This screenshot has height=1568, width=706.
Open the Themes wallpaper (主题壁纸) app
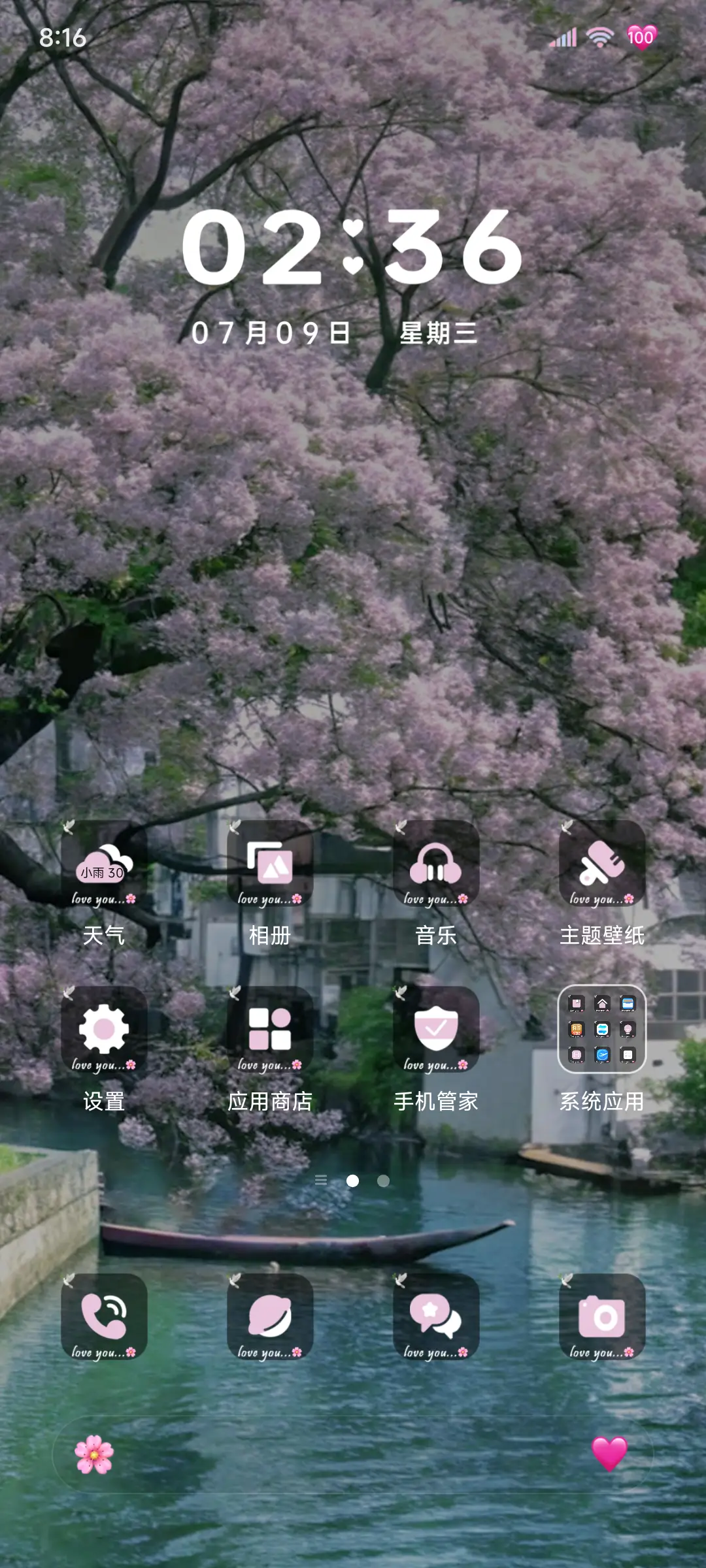(x=602, y=863)
